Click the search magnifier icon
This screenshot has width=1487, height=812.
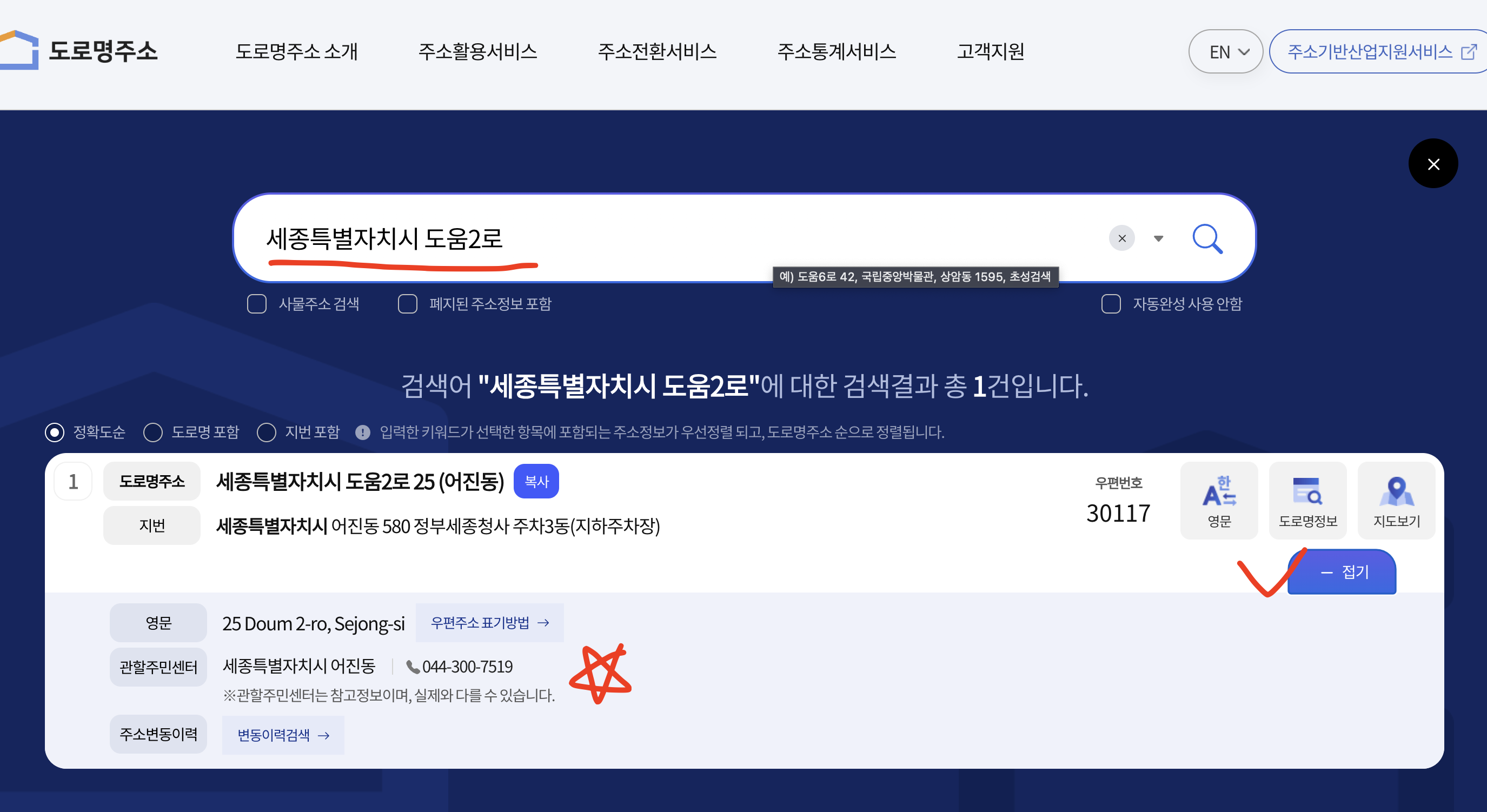[1207, 238]
